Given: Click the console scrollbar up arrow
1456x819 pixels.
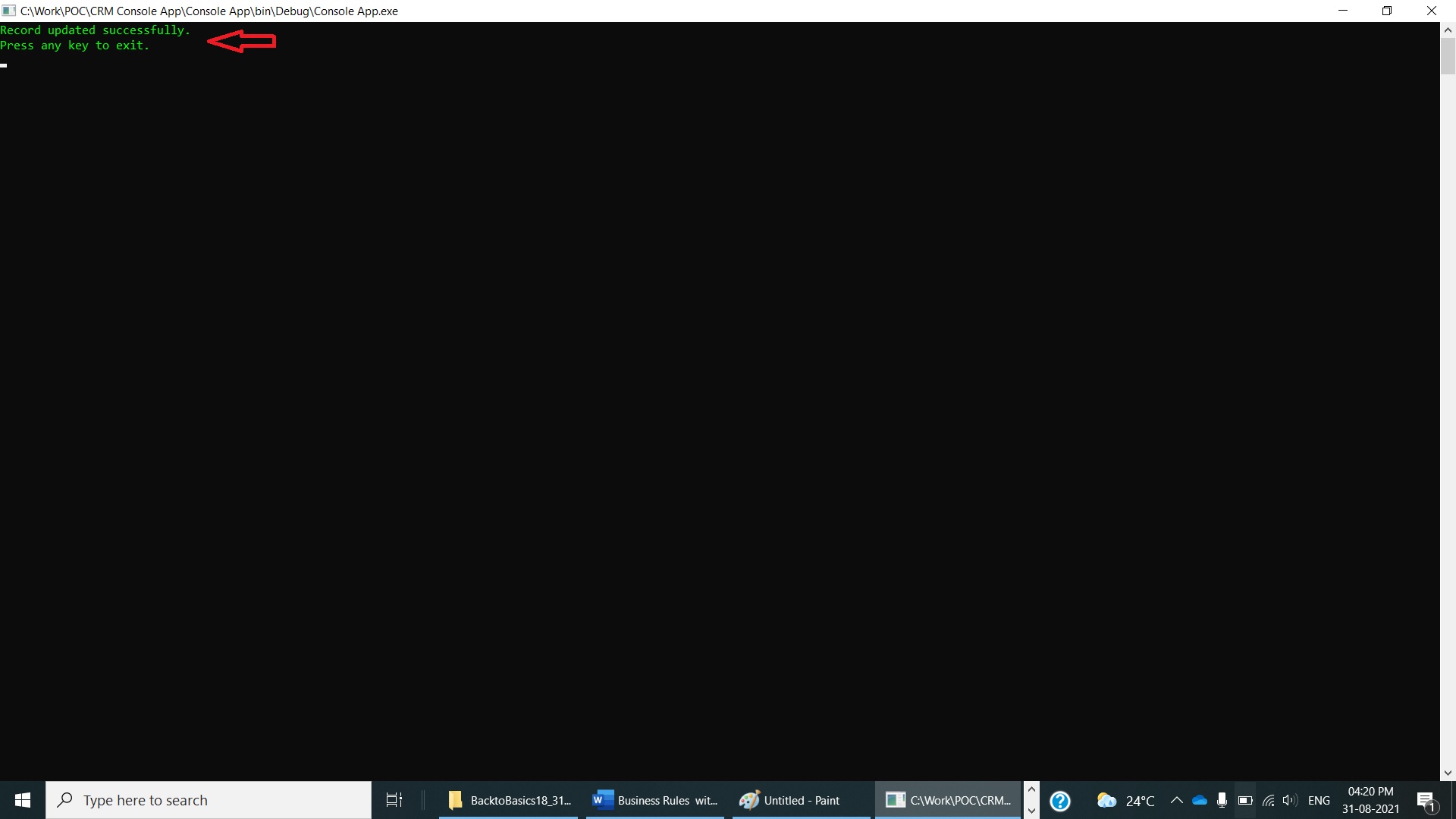Looking at the screenshot, I should coord(1448,30).
